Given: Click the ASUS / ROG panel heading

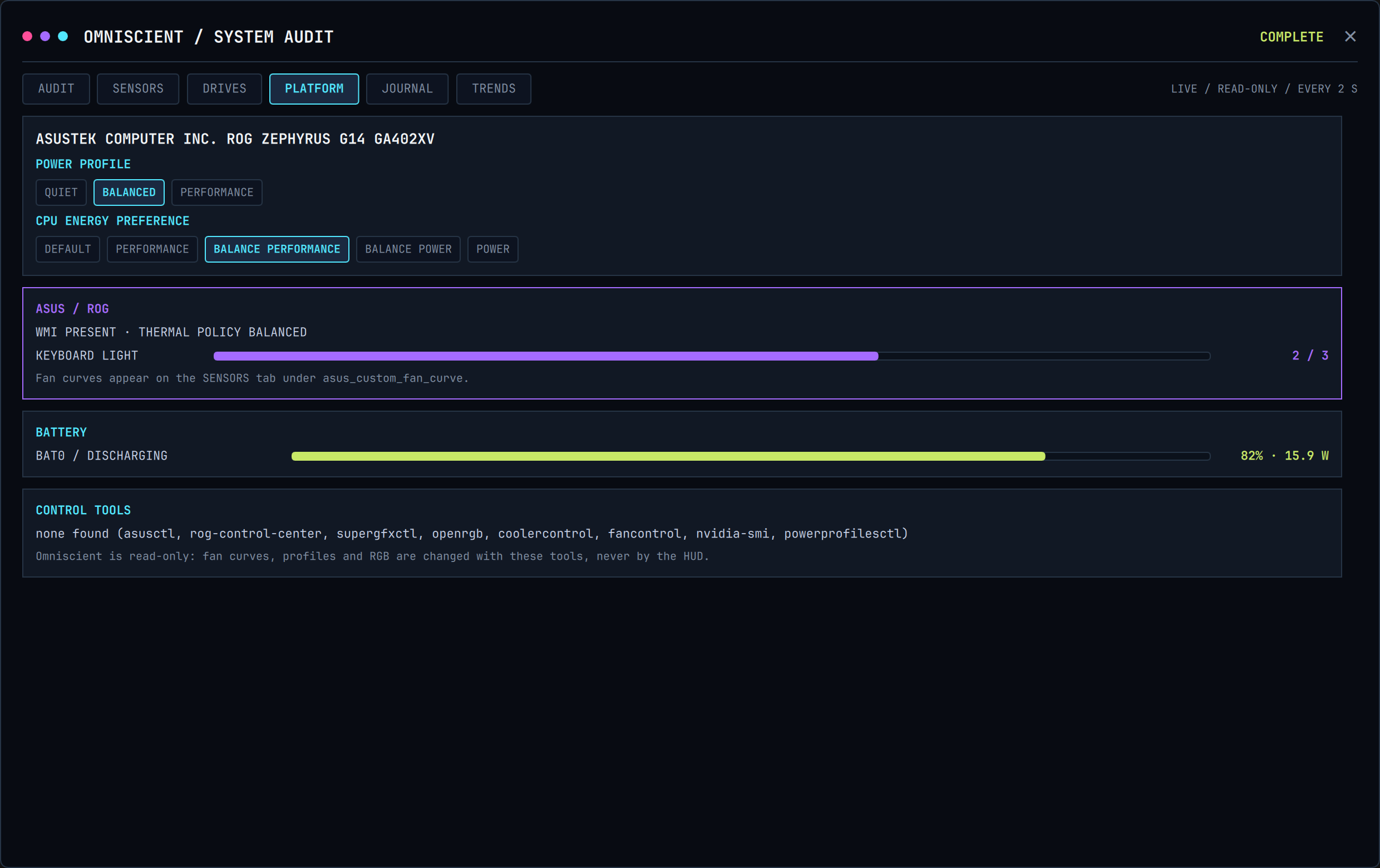Looking at the screenshot, I should [x=72, y=309].
